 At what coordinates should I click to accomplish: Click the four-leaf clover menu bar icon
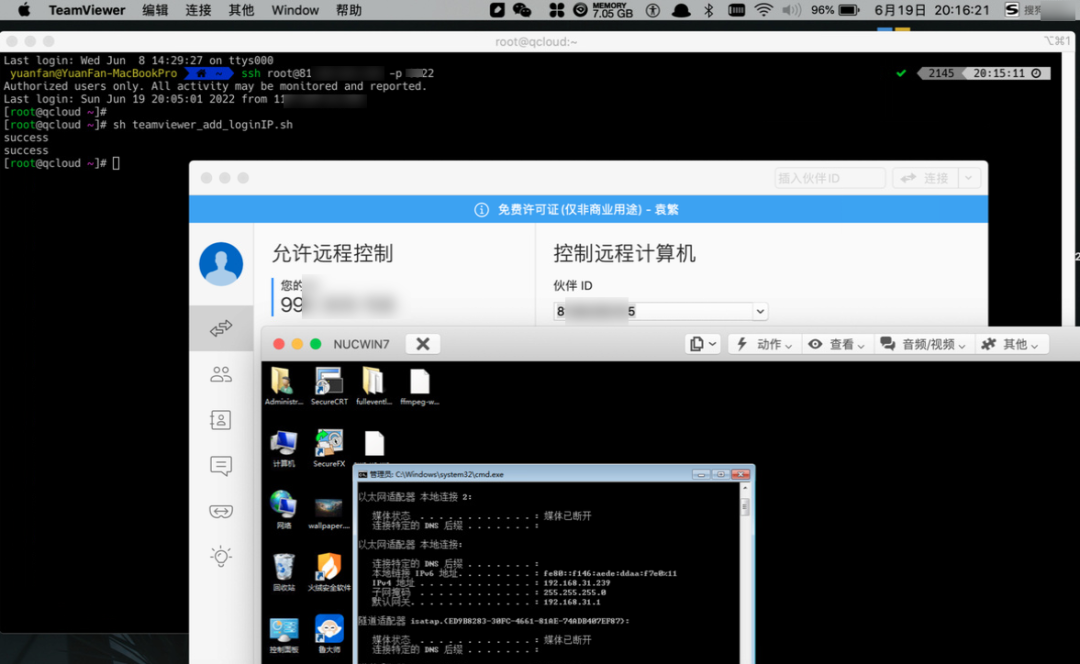(557, 10)
